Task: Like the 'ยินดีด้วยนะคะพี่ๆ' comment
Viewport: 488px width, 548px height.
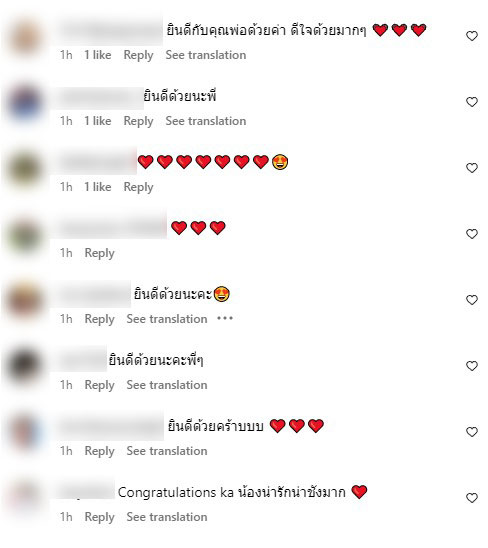Action: point(472,366)
